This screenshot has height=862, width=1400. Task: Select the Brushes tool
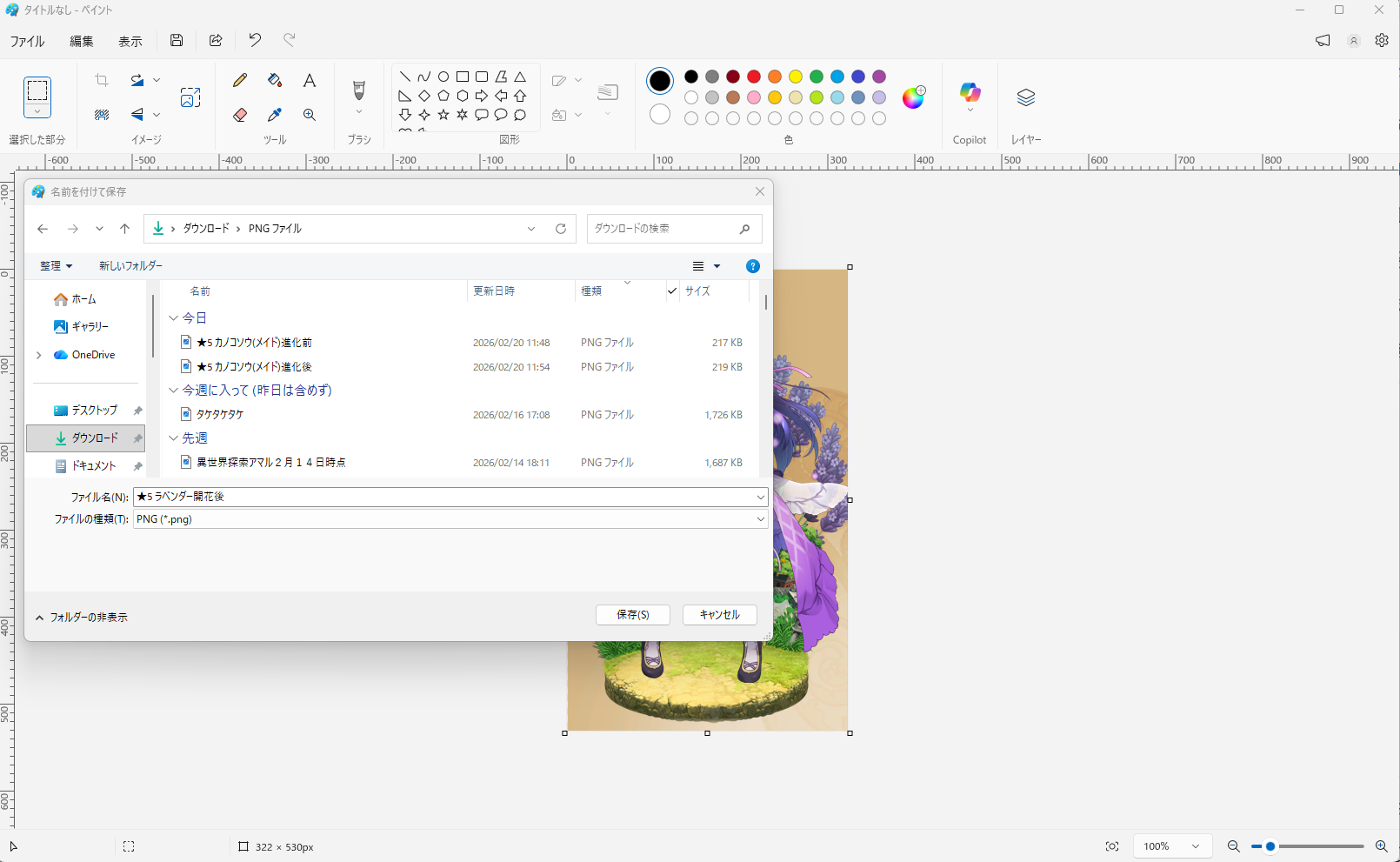tap(358, 90)
